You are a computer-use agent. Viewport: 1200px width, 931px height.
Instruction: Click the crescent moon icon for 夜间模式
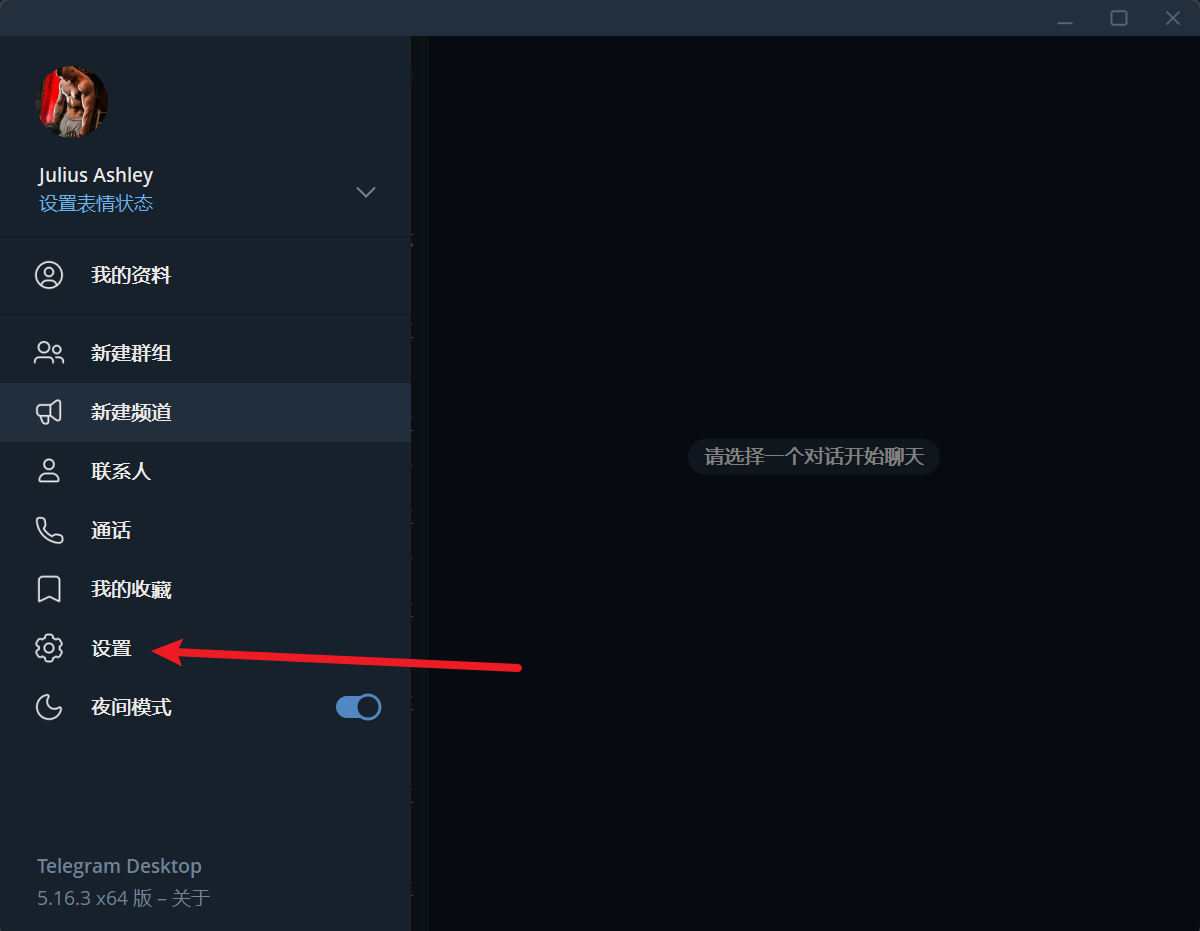pos(49,707)
